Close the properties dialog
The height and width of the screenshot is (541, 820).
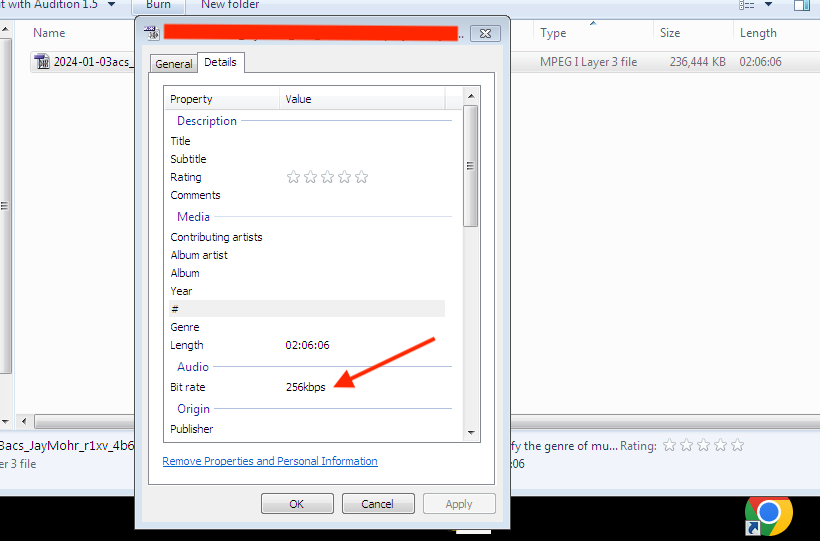pyautogui.click(x=485, y=33)
